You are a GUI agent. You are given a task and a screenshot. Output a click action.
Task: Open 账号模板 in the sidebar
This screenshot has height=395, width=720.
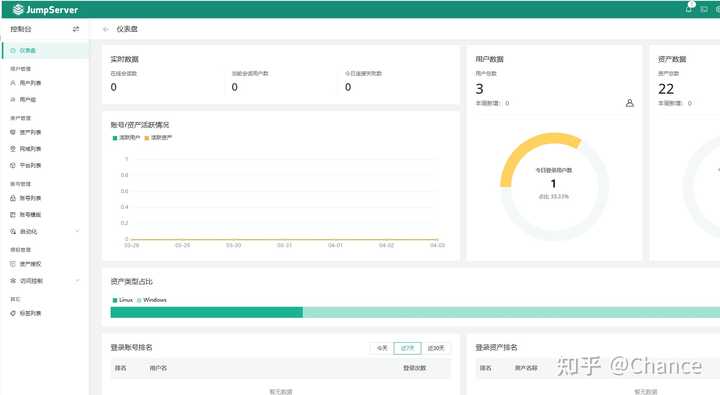[30, 214]
